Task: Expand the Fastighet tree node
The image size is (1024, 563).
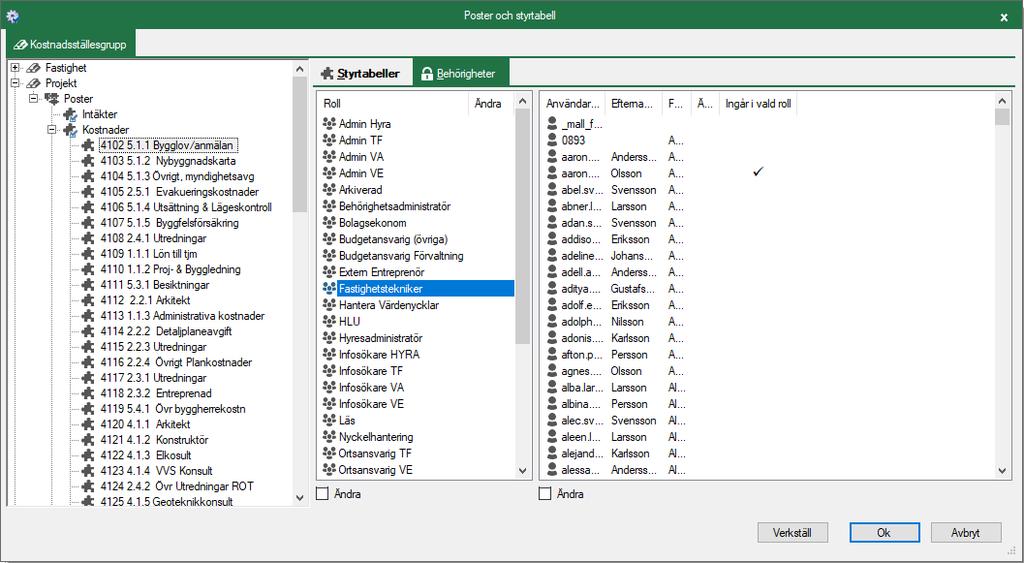Action: [15, 67]
